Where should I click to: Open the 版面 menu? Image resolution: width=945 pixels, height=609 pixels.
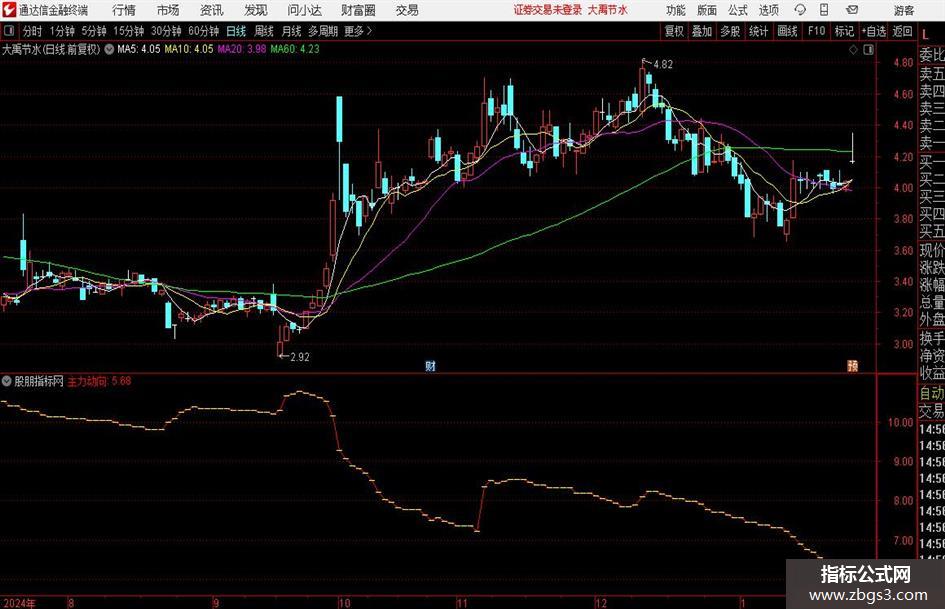point(706,10)
